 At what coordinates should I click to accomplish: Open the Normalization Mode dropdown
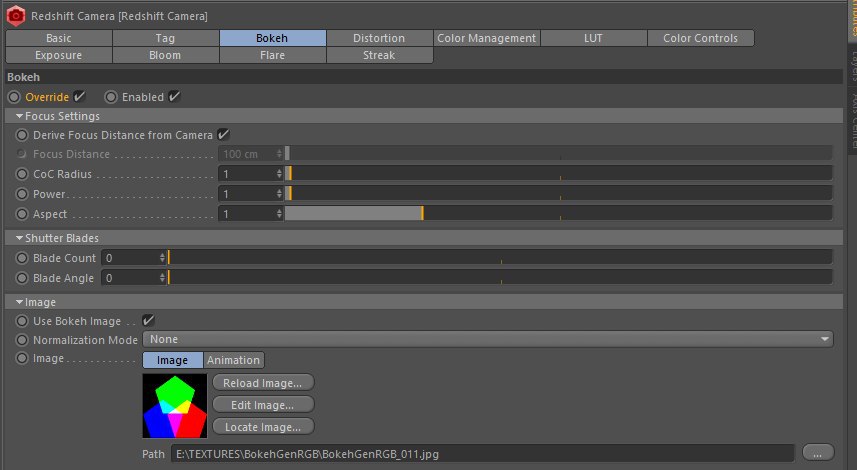(x=488, y=339)
